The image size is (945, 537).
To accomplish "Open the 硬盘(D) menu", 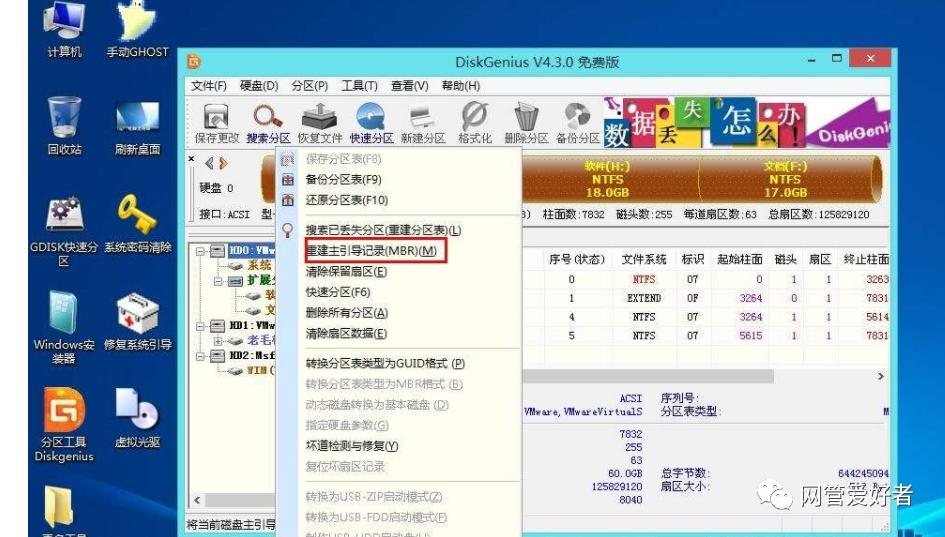I will pos(259,86).
